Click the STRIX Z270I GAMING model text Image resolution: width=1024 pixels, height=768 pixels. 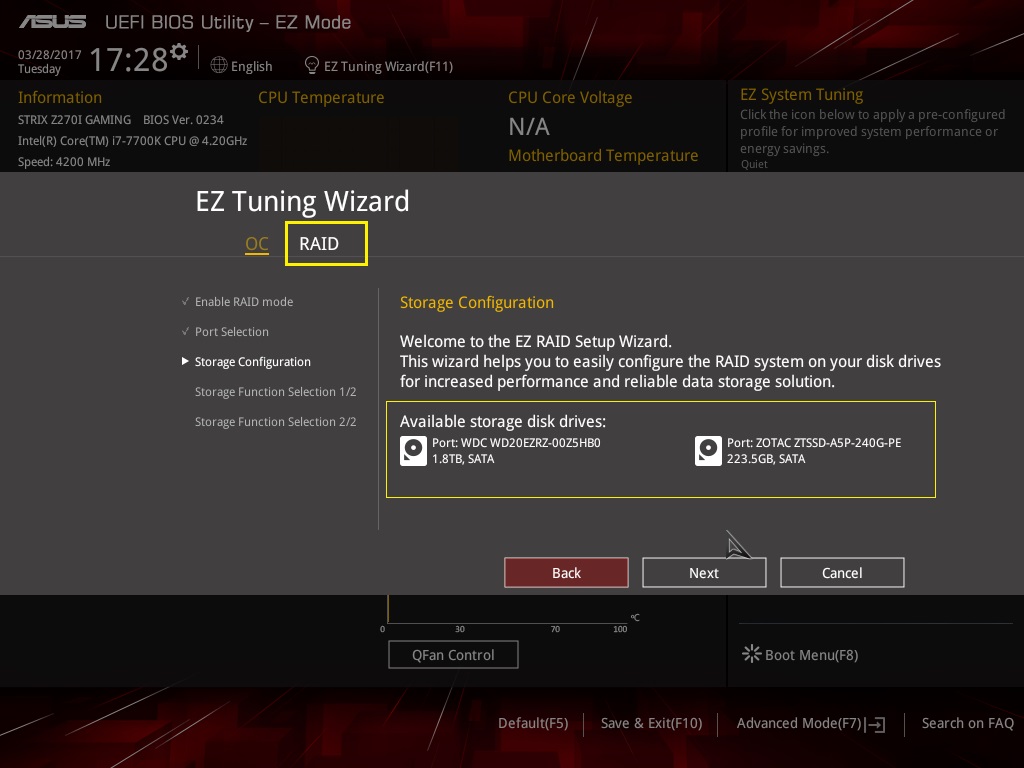pos(74,120)
